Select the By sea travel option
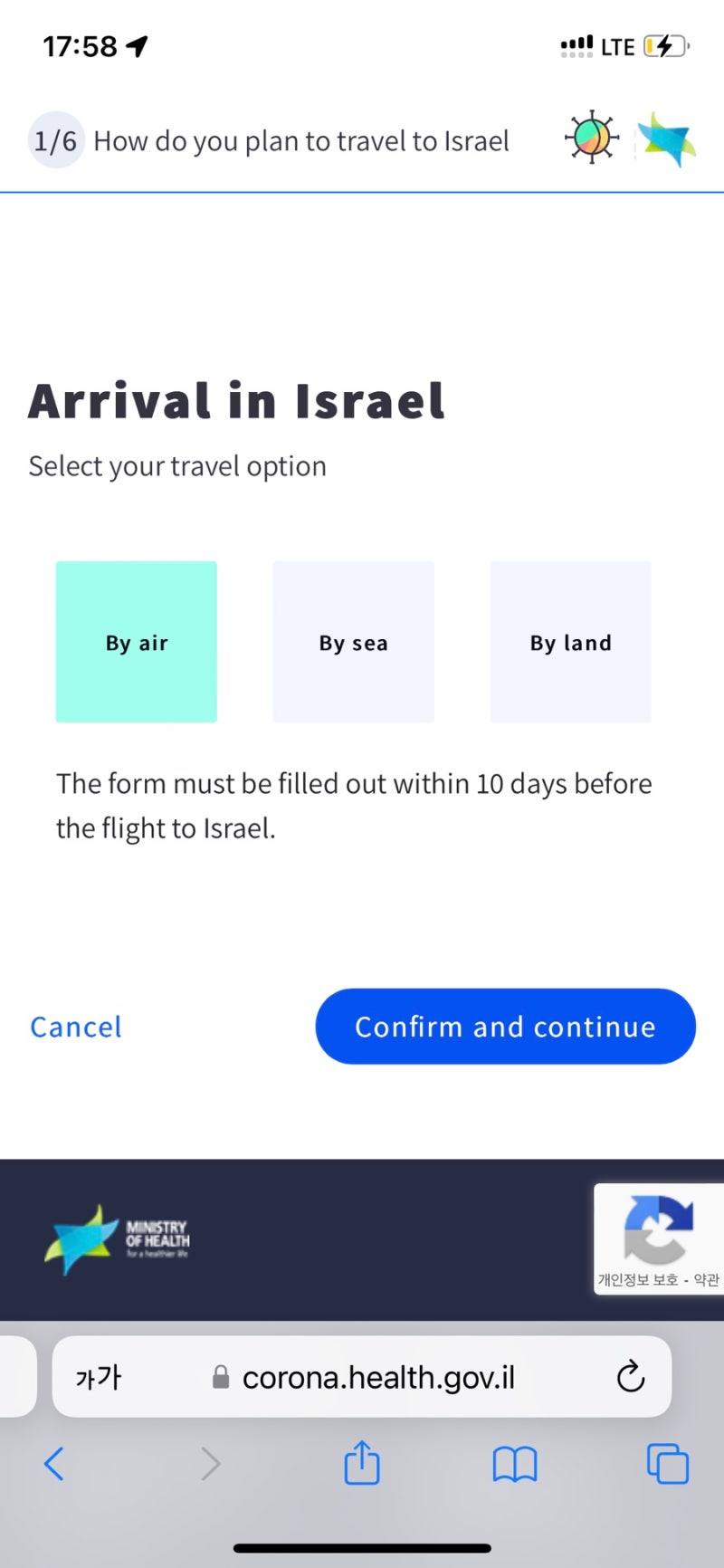 (354, 642)
